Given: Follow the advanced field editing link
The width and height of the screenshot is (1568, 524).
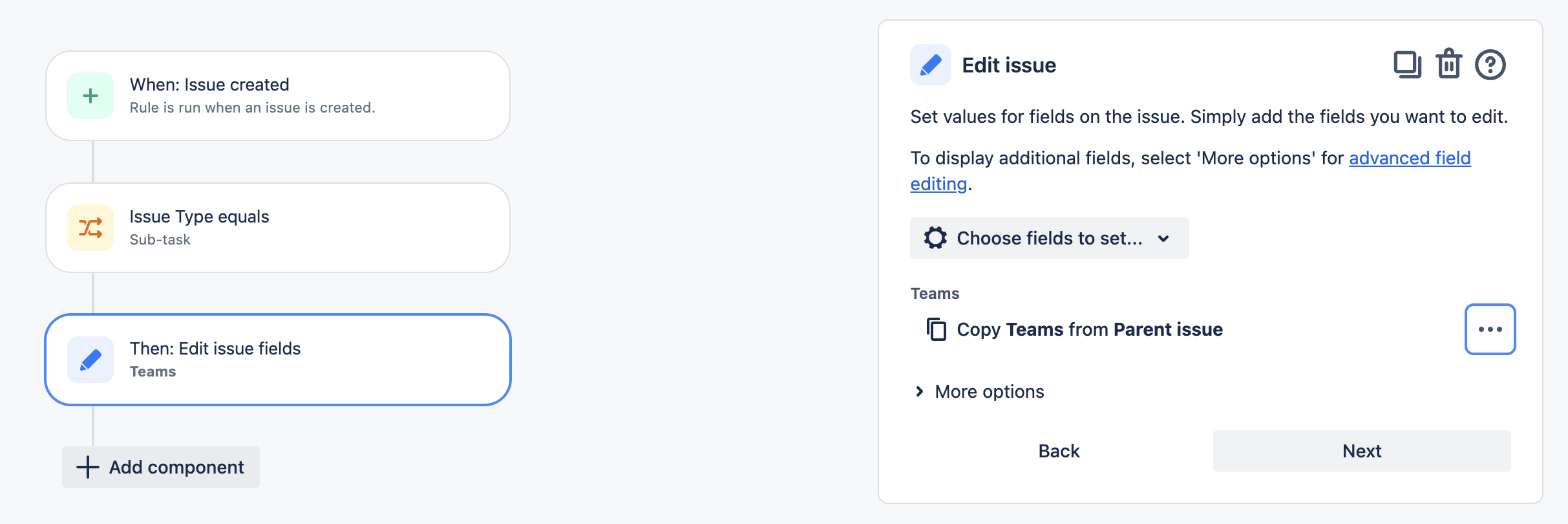Looking at the screenshot, I should 1410,158.
